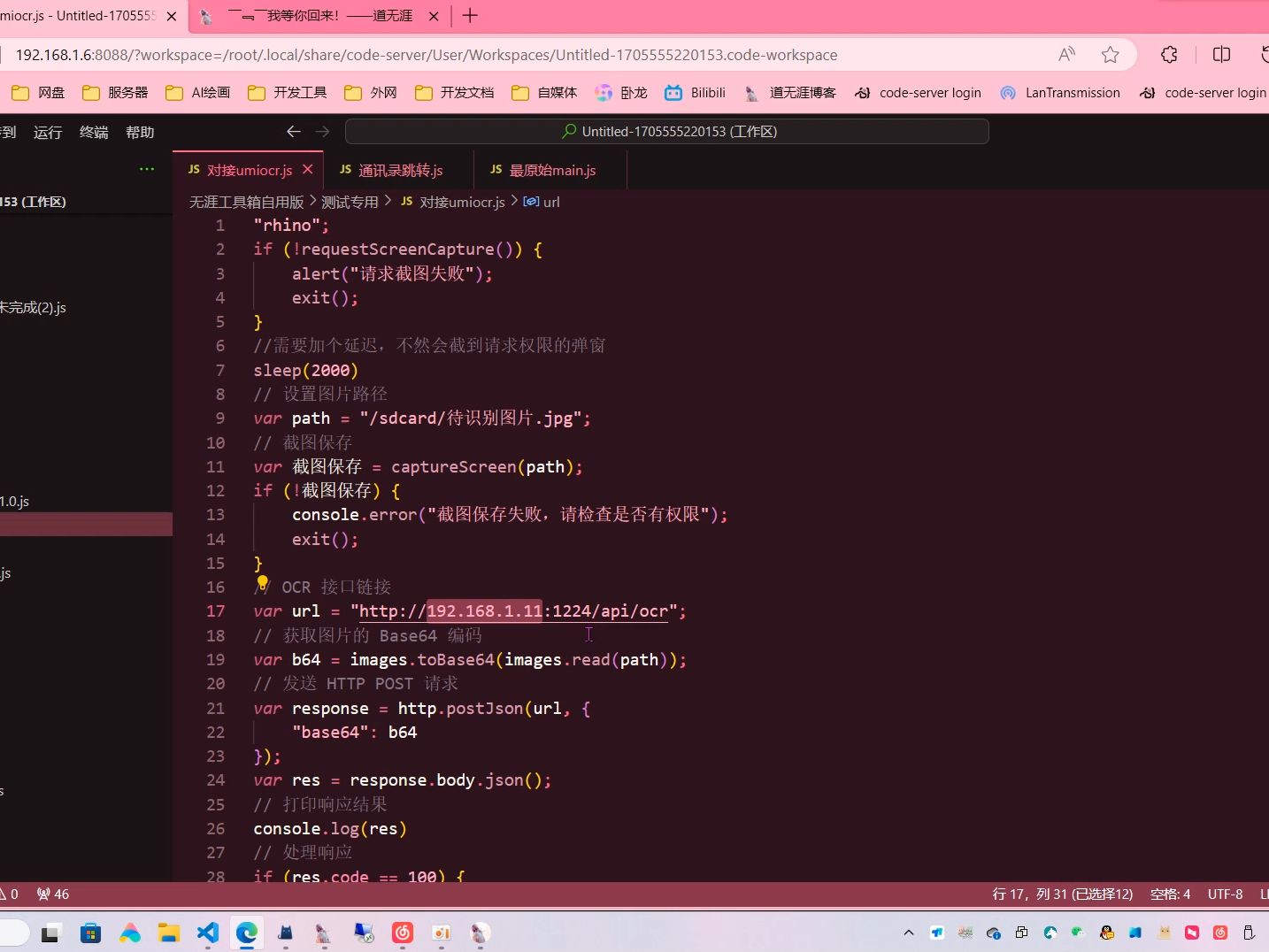Open 开发工具 bookmarks folder
This screenshot has width=1269, height=952.
coord(288,92)
